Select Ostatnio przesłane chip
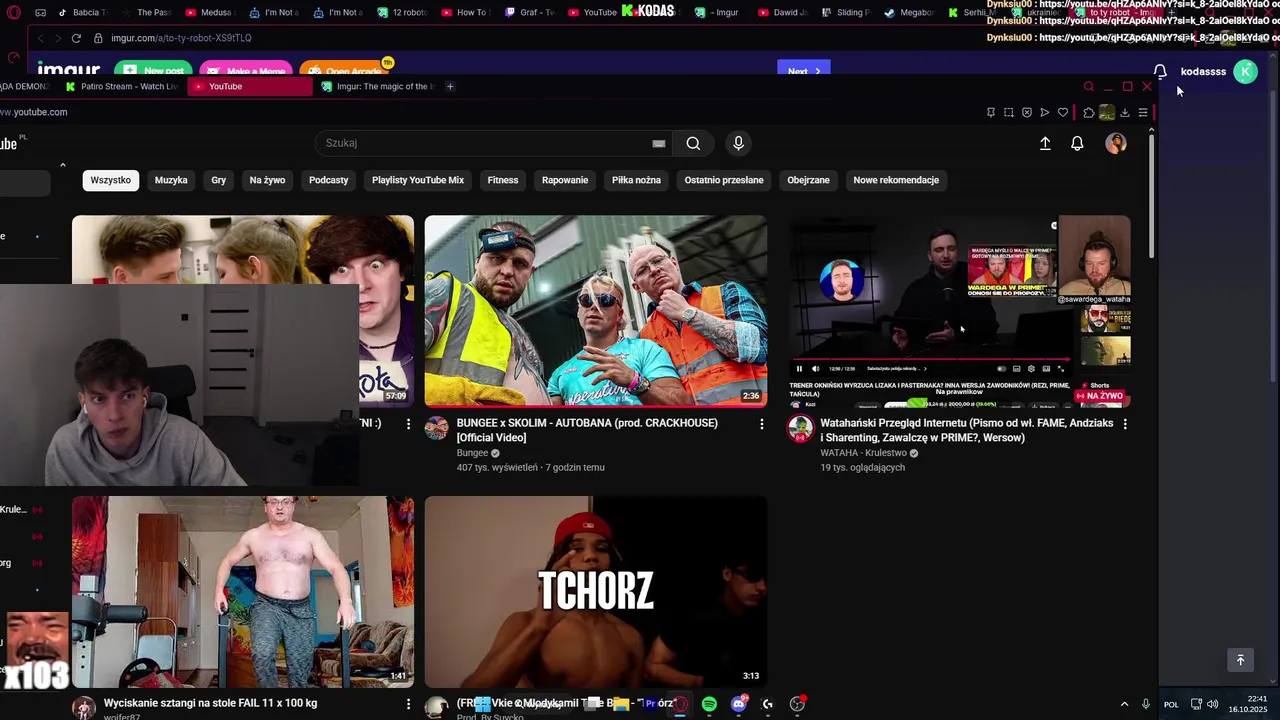 (724, 180)
